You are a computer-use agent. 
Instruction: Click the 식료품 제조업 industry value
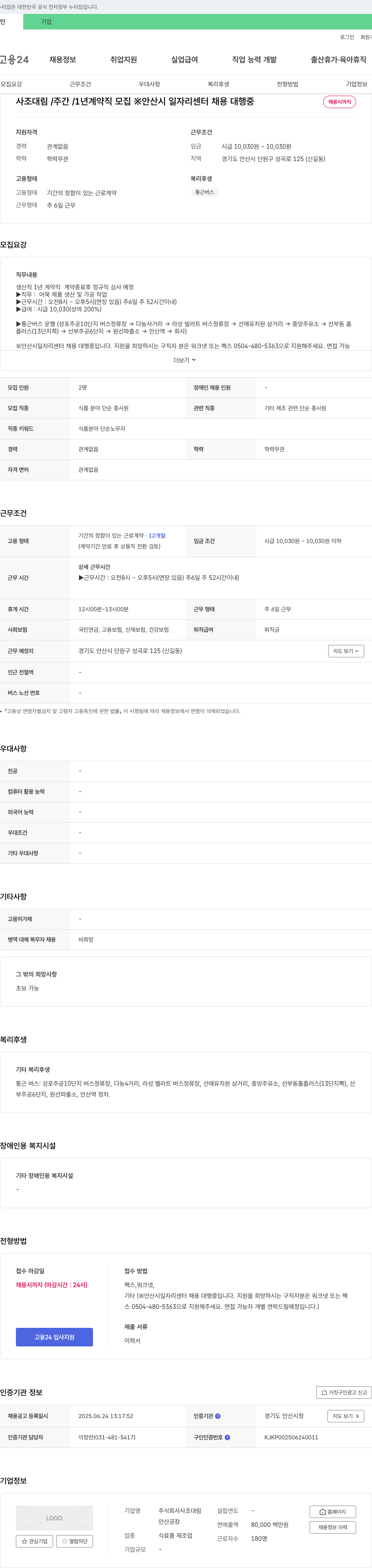(176, 1535)
